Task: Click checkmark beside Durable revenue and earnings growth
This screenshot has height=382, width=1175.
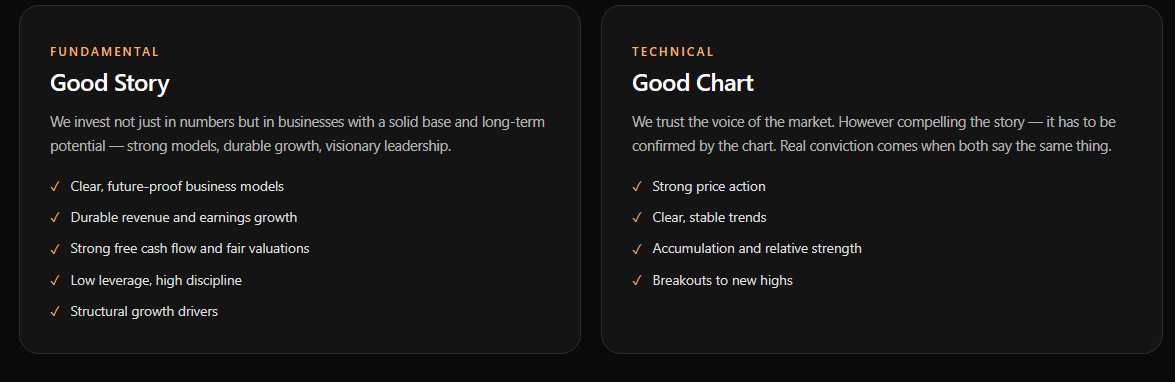Action: click(55, 218)
